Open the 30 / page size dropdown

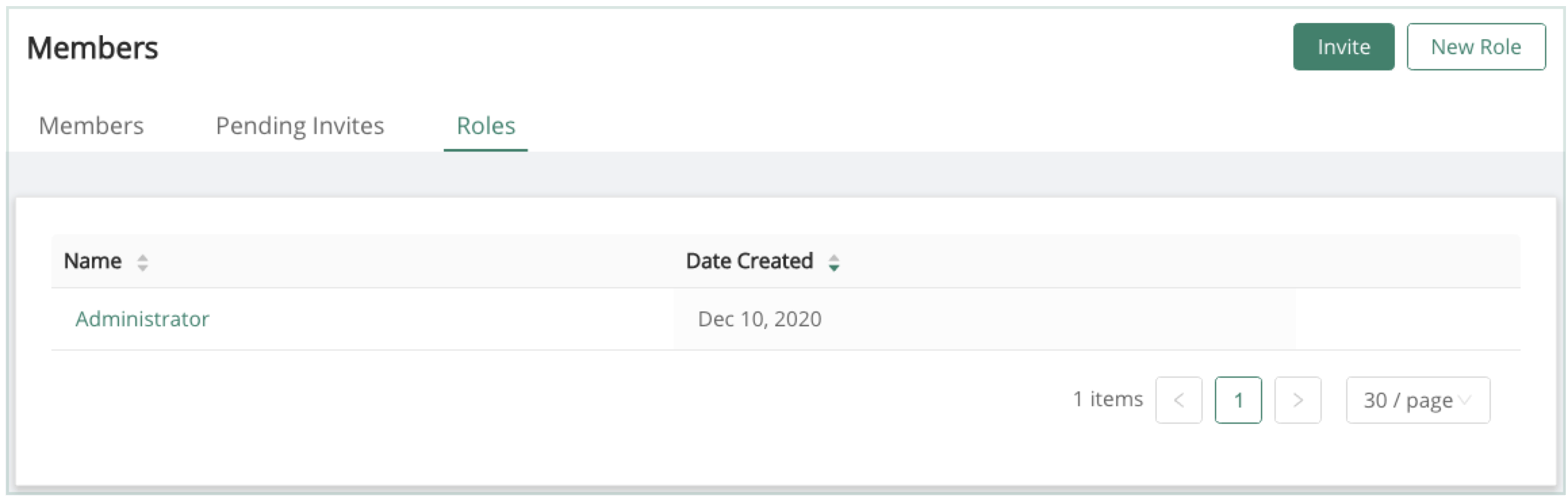coord(1408,400)
